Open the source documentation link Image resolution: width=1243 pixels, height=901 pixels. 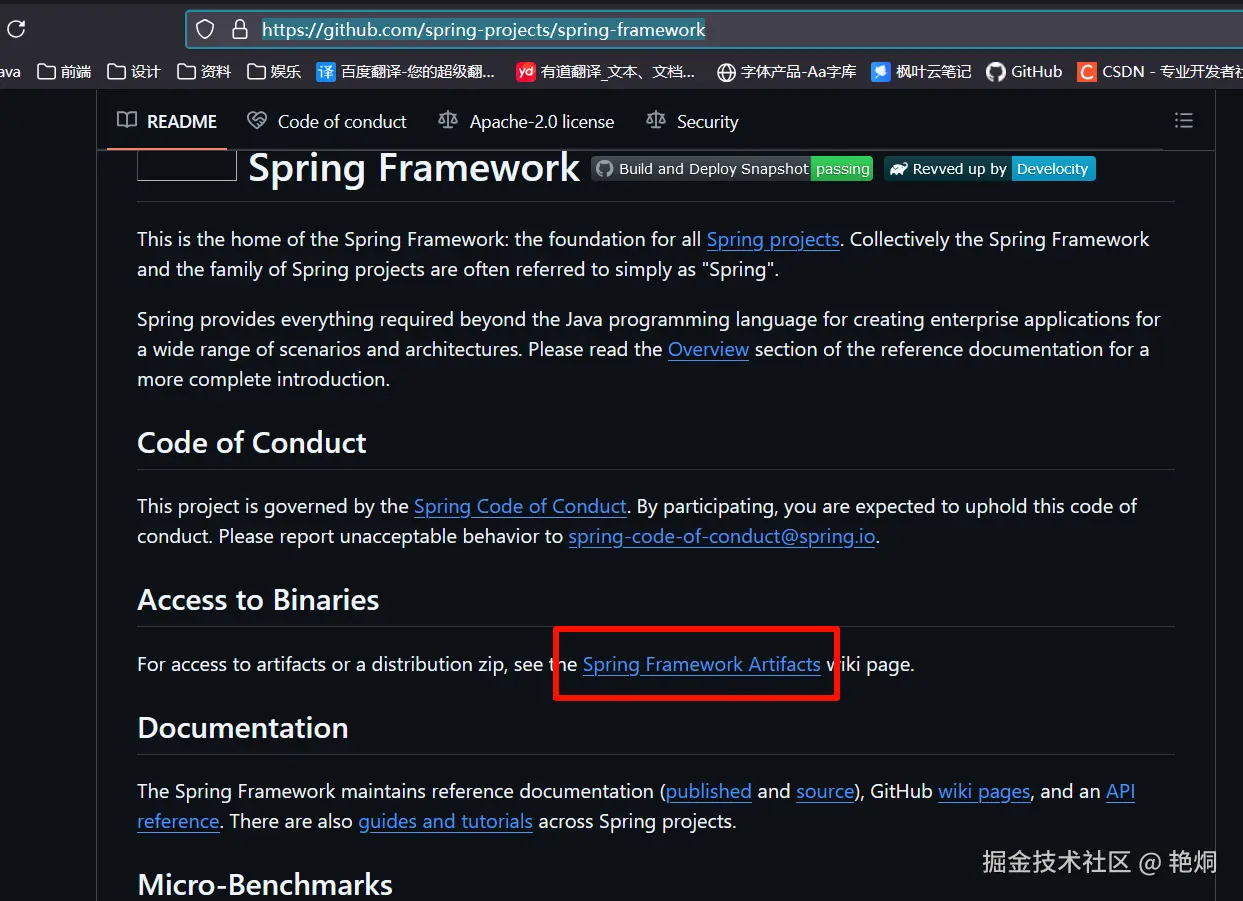825,792
